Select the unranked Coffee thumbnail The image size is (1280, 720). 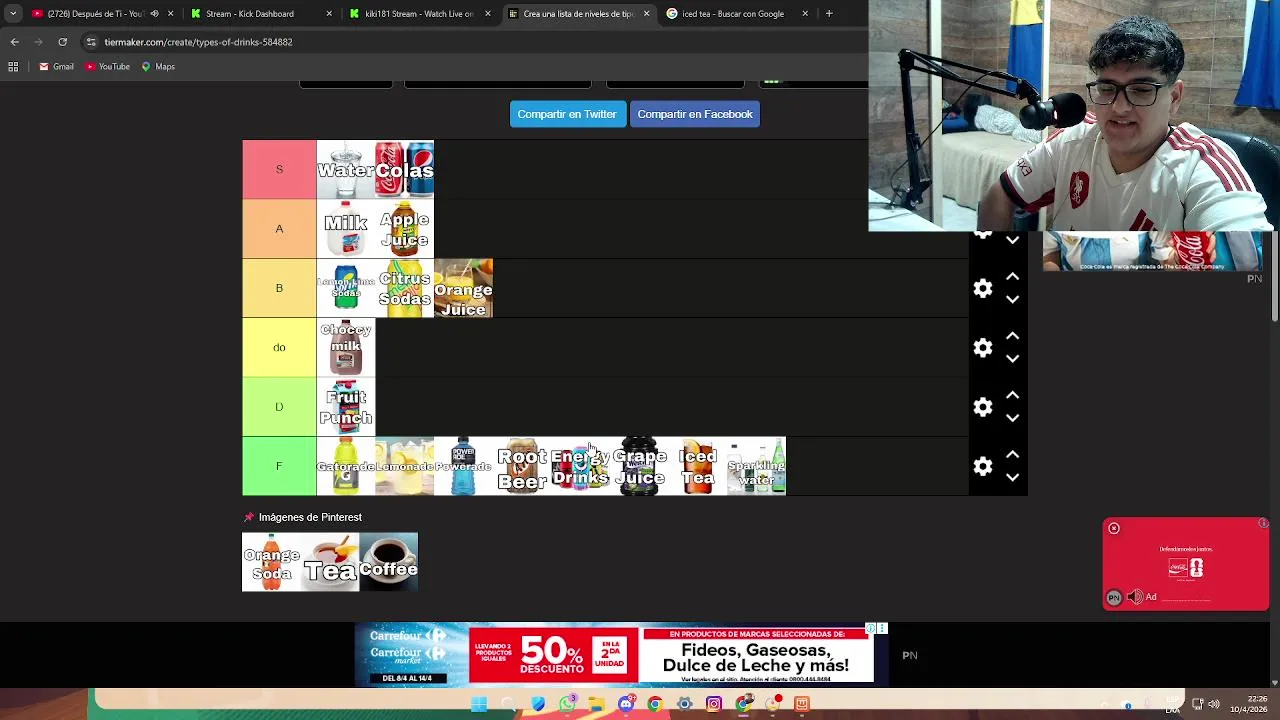click(x=389, y=562)
